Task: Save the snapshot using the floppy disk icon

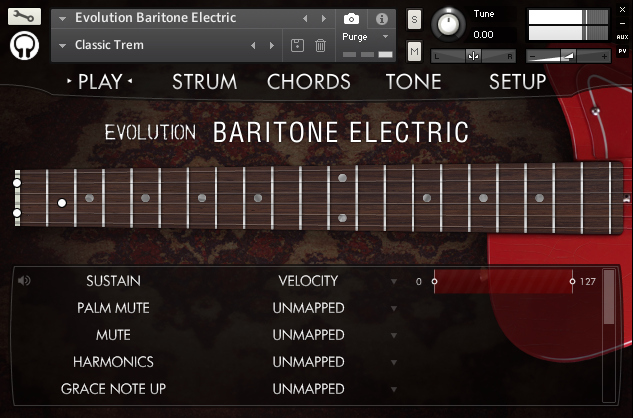Action: pos(297,45)
